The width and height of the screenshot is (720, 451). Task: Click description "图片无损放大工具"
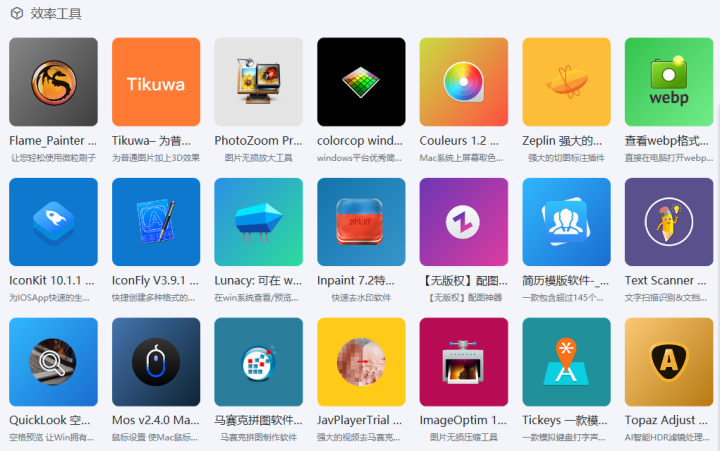pyautogui.click(x=259, y=158)
